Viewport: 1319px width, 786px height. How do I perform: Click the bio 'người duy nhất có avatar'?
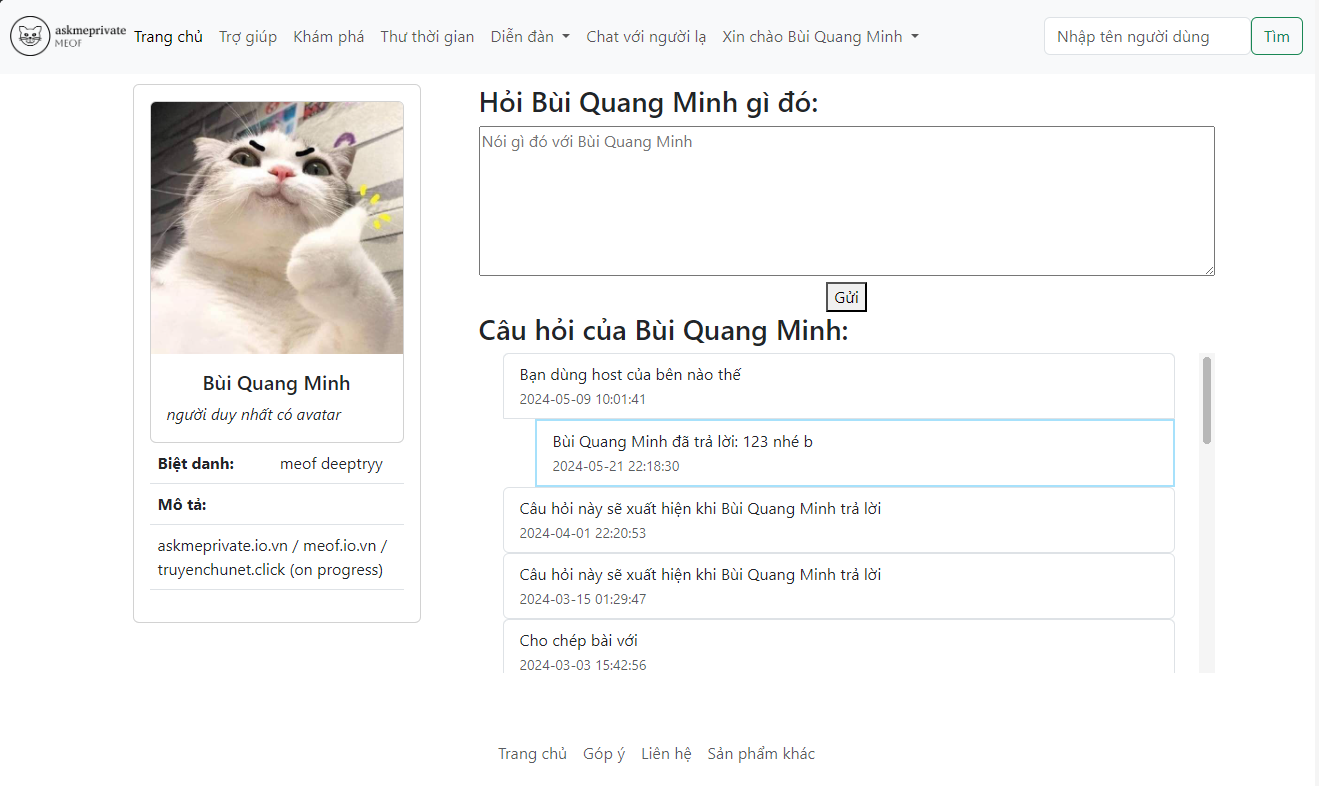(x=254, y=415)
